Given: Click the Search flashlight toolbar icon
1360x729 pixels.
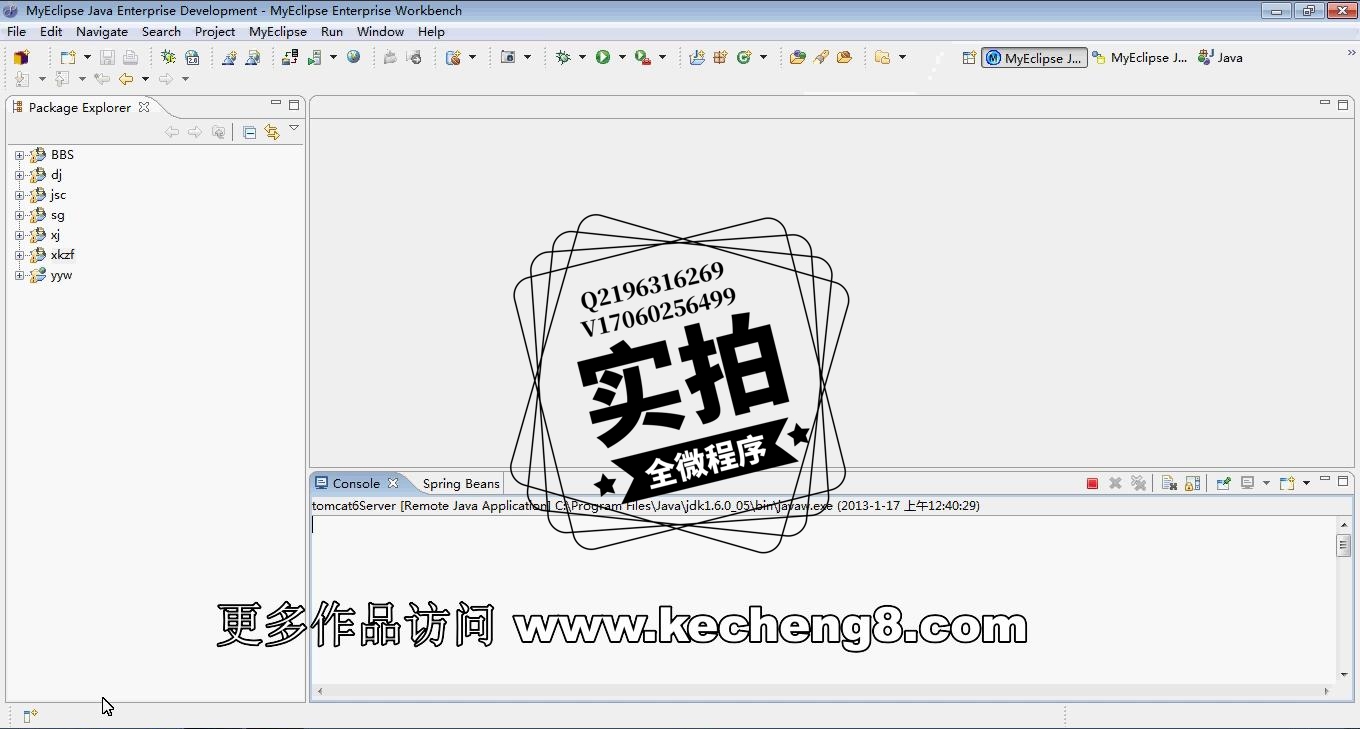Looking at the screenshot, I should click(821, 58).
